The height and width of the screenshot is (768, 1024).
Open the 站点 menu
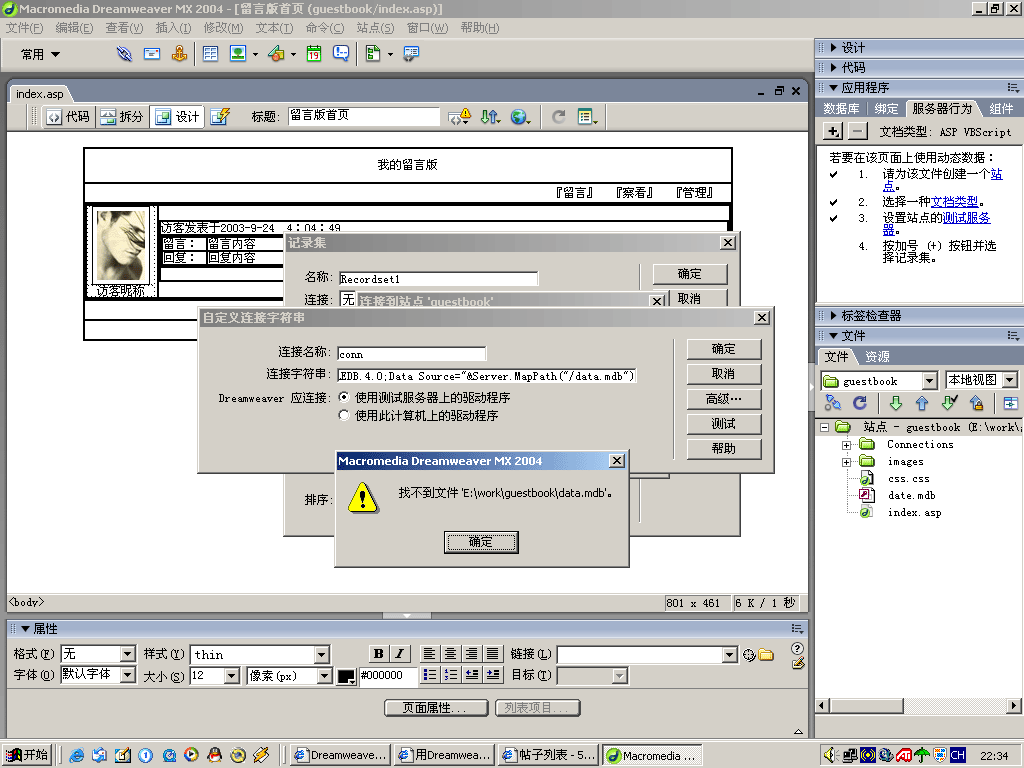[x=376, y=28]
